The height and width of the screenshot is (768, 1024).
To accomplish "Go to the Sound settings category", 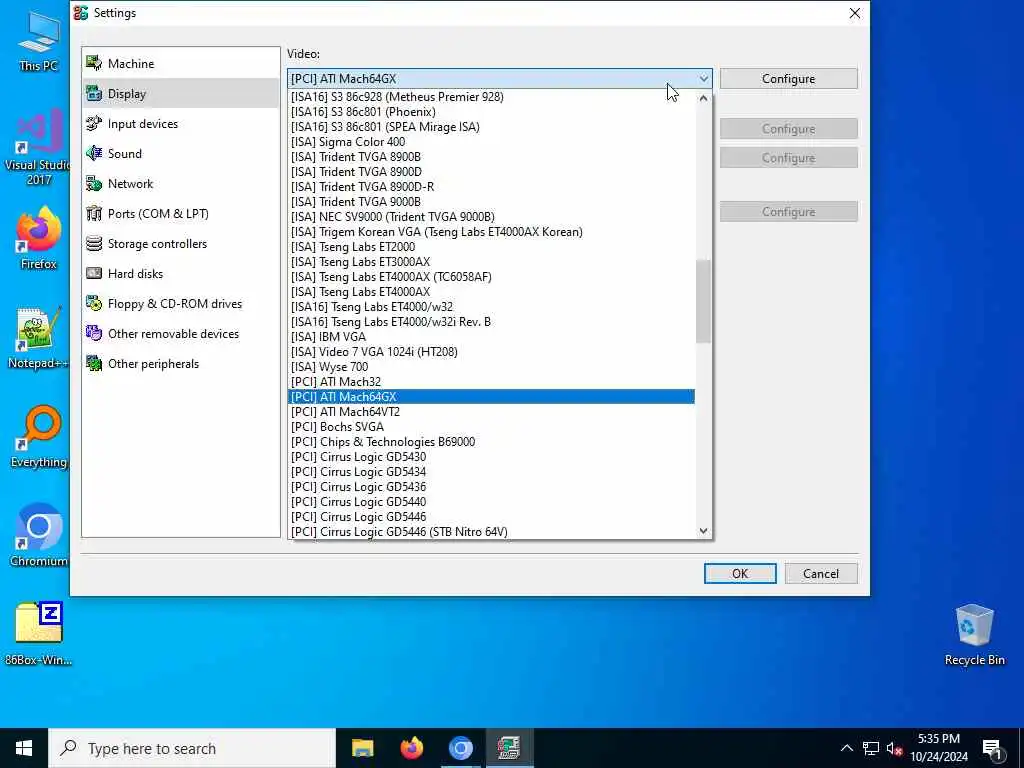I will click(x=181, y=153).
